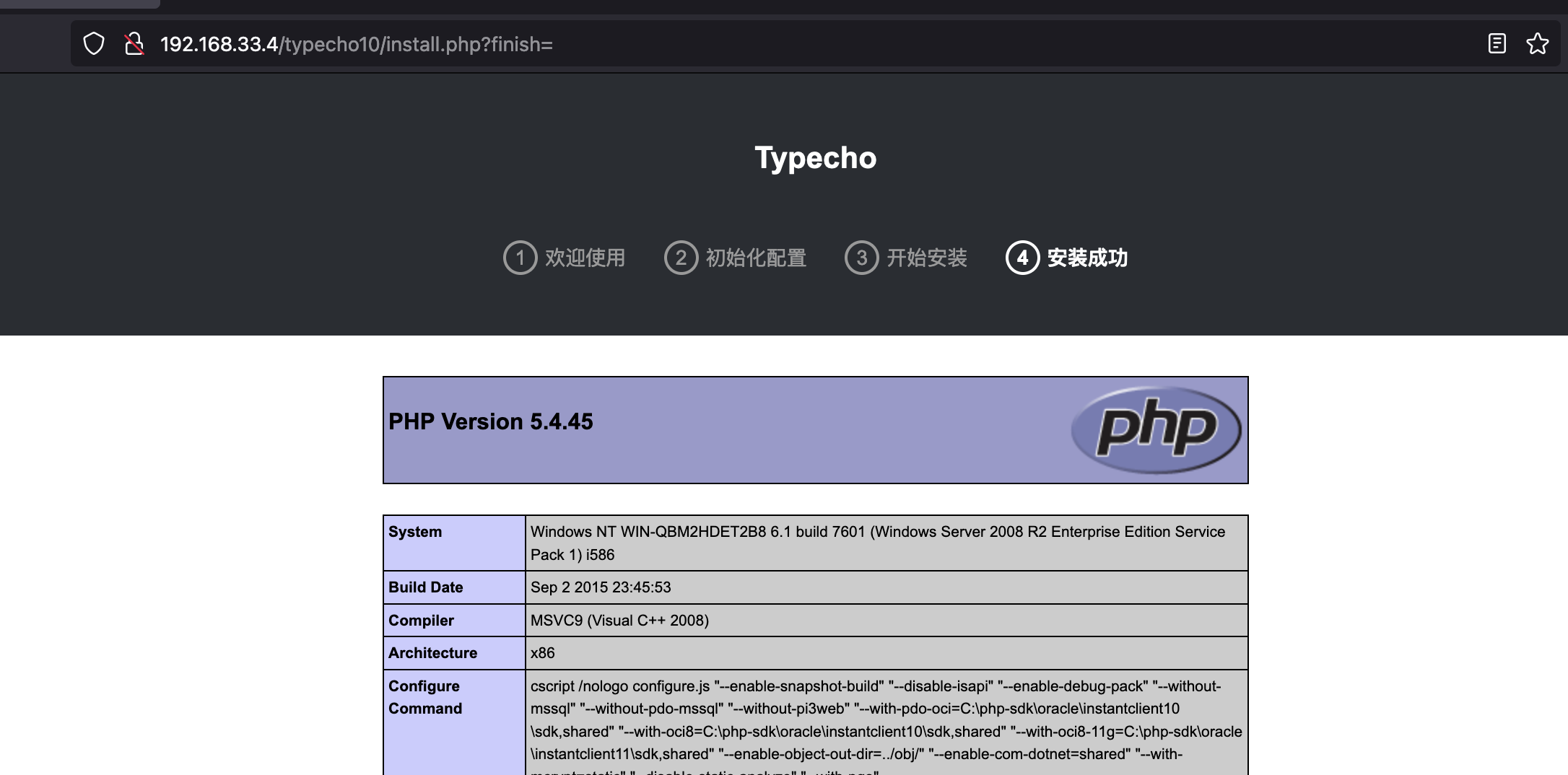Click the Compiler MSVC9 value cell
The image size is (1568, 775).
pos(886,621)
